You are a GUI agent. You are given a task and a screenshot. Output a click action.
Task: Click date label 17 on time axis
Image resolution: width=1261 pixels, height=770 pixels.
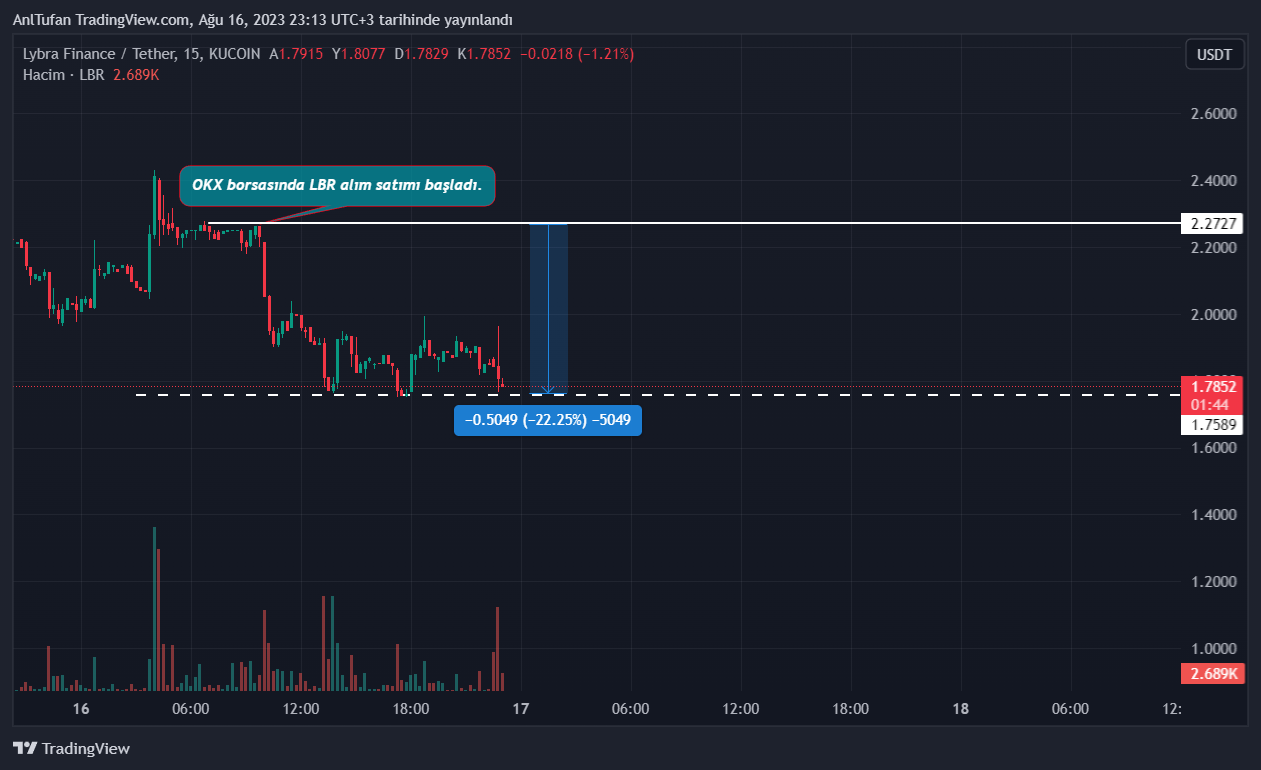click(x=520, y=709)
